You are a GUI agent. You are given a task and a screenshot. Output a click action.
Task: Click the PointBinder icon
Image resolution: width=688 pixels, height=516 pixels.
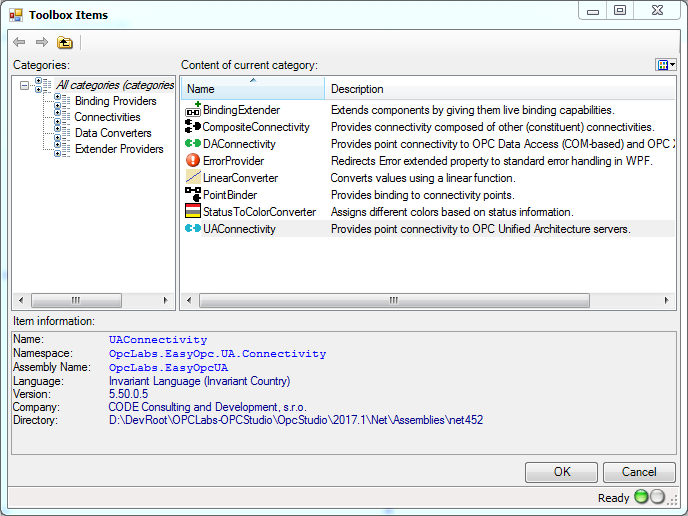click(x=193, y=195)
